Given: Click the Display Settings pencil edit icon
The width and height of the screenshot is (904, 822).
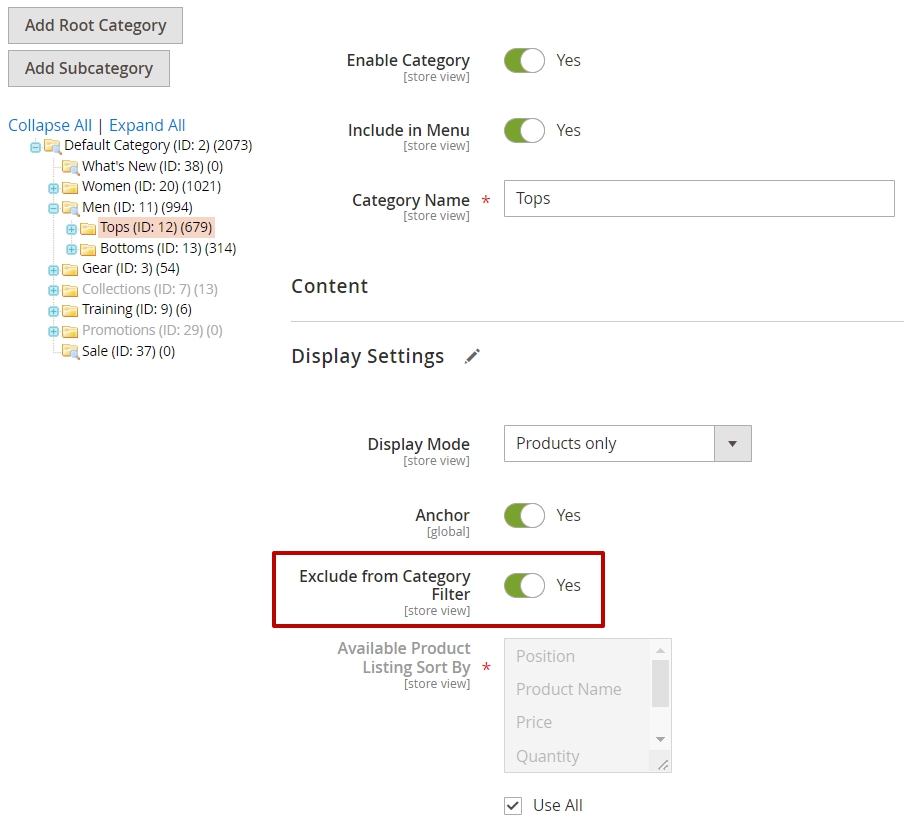Looking at the screenshot, I should pyautogui.click(x=472, y=356).
